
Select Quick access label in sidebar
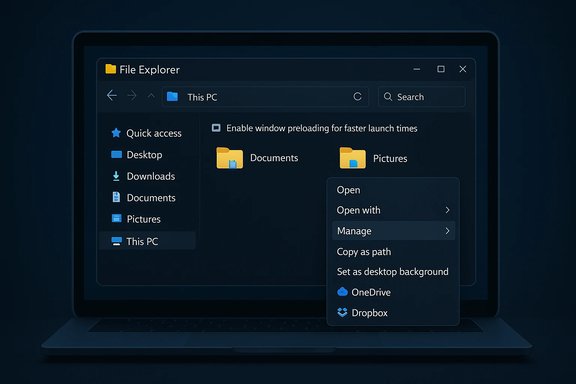click(154, 133)
